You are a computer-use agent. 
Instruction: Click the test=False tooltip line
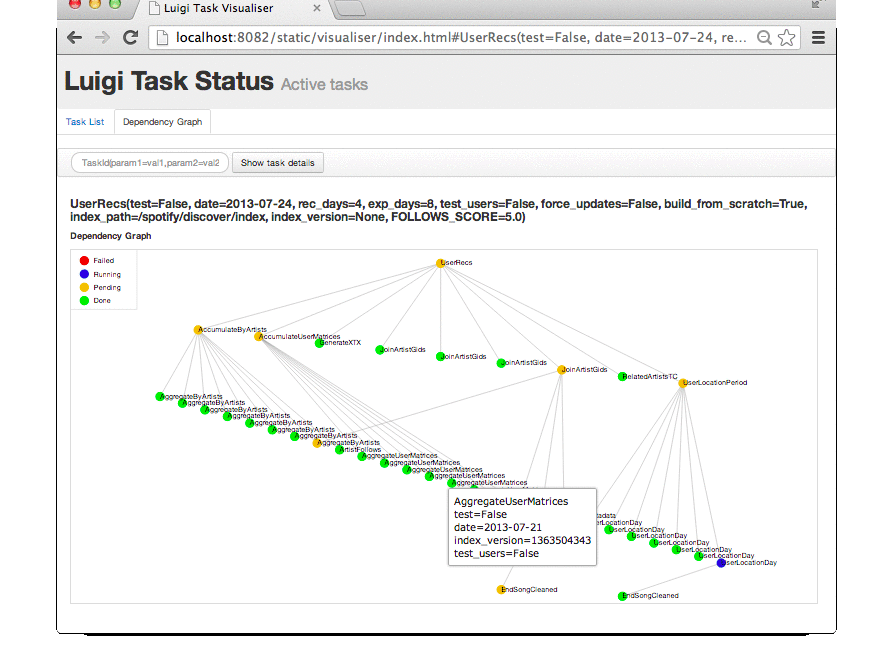coord(480,514)
